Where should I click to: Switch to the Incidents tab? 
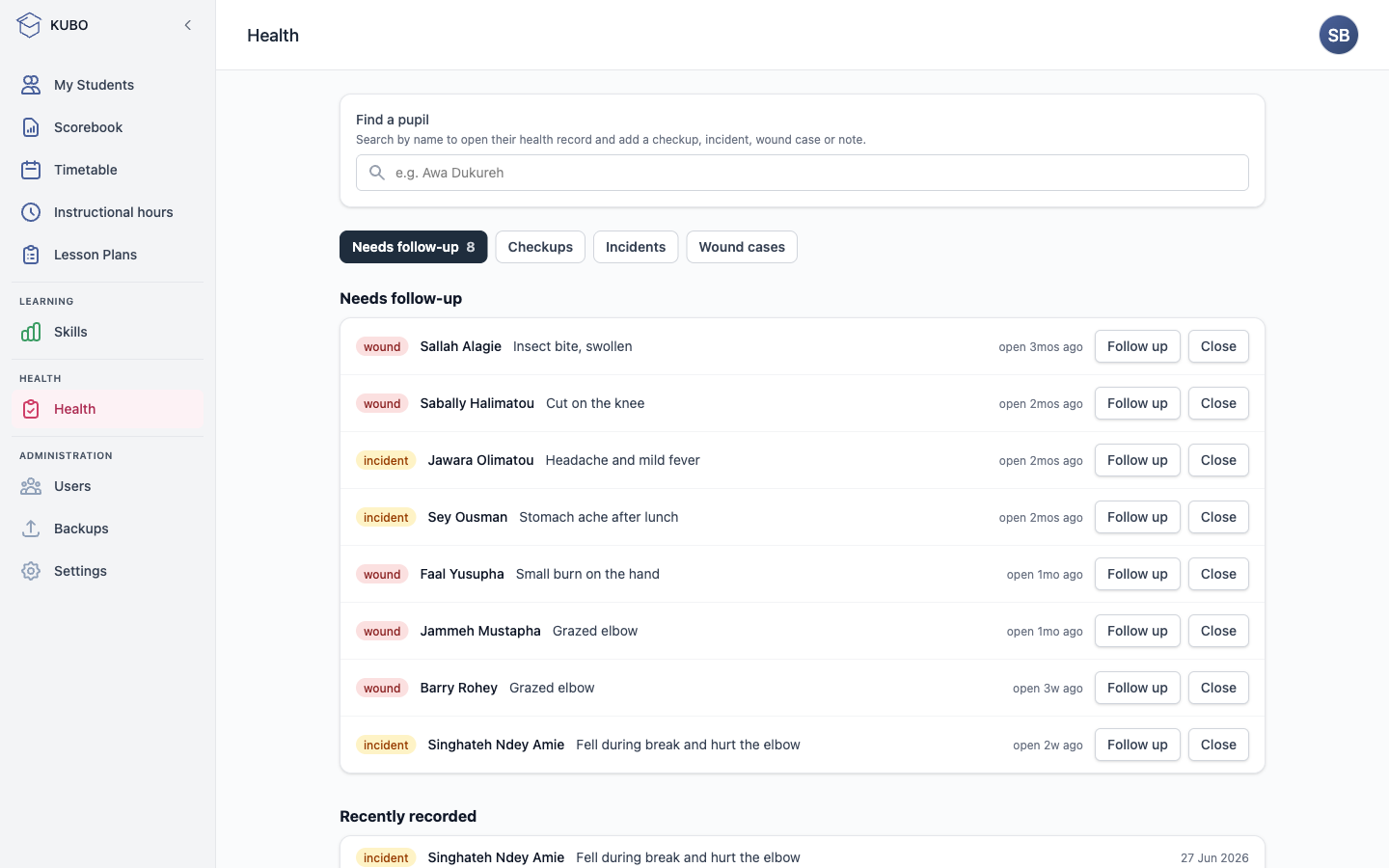click(636, 247)
